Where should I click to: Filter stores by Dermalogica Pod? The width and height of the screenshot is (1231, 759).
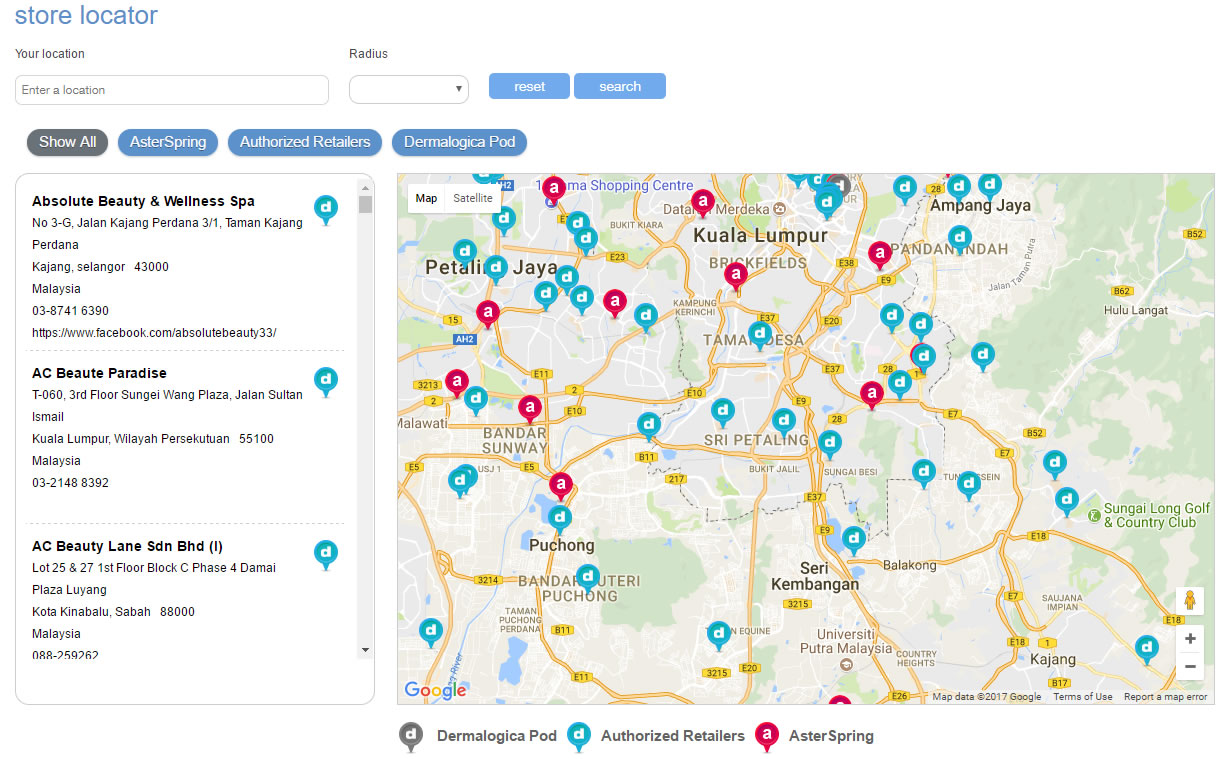(459, 142)
